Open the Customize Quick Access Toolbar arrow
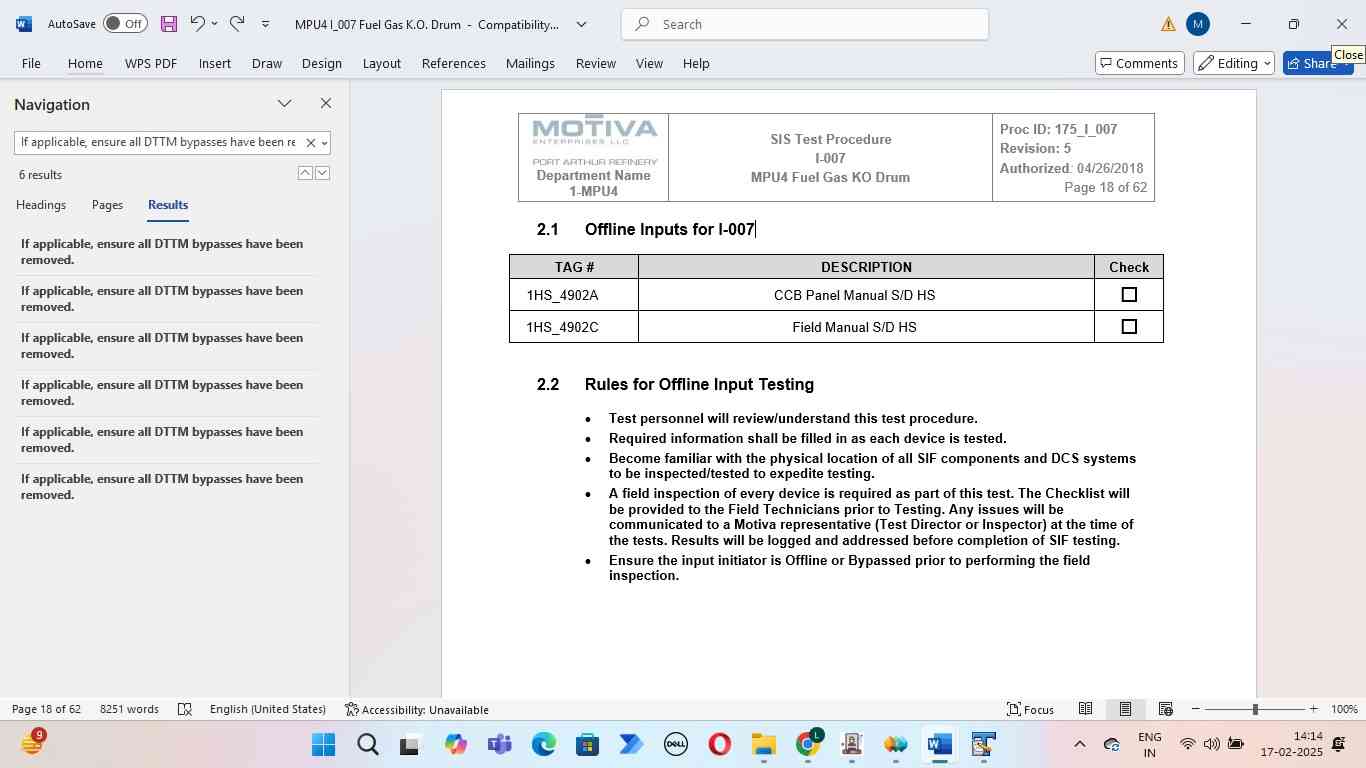The height and width of the screenshot is (768, 1366). point(265,24)
